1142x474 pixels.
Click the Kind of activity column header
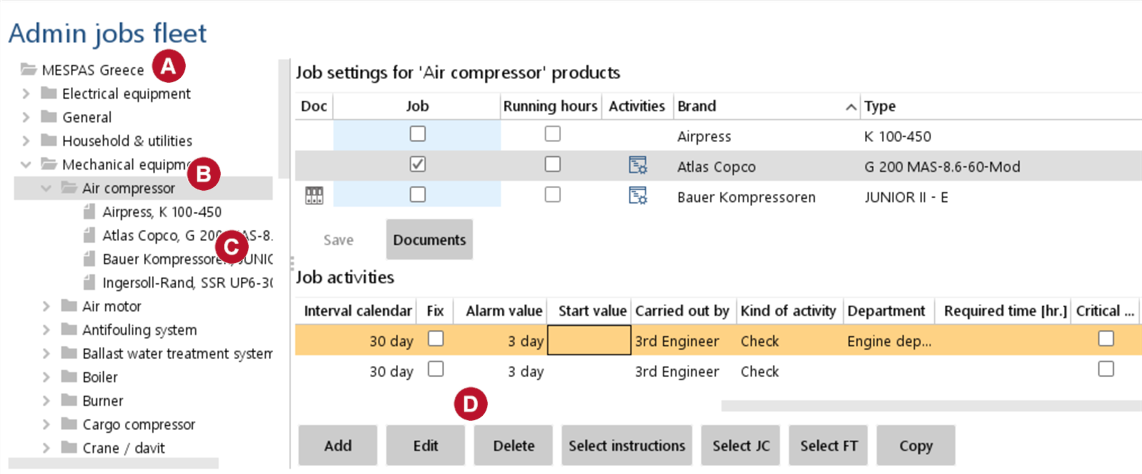pyautogui.click(x=789, y=312)
